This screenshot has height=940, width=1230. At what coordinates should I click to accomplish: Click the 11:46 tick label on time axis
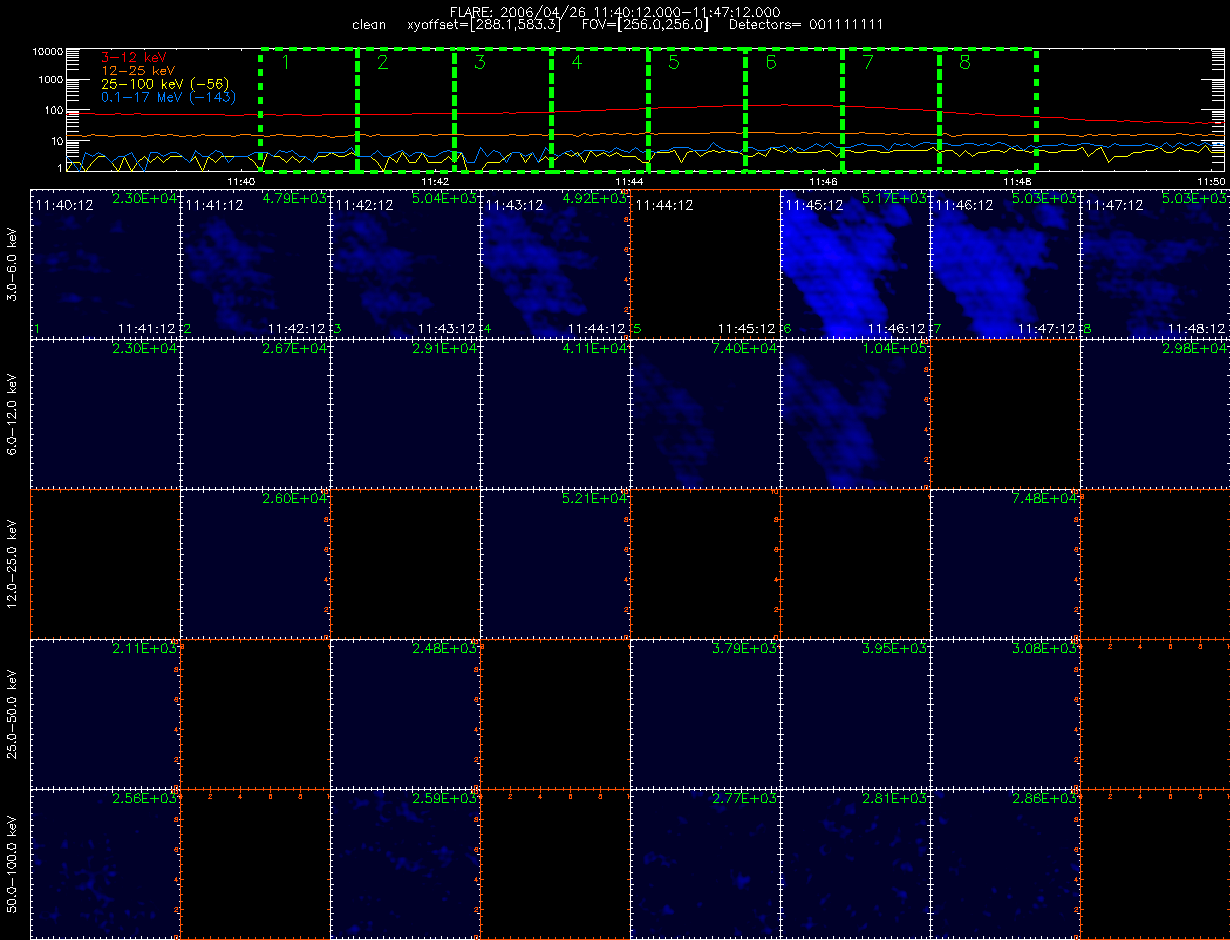[x=823, y=182]
